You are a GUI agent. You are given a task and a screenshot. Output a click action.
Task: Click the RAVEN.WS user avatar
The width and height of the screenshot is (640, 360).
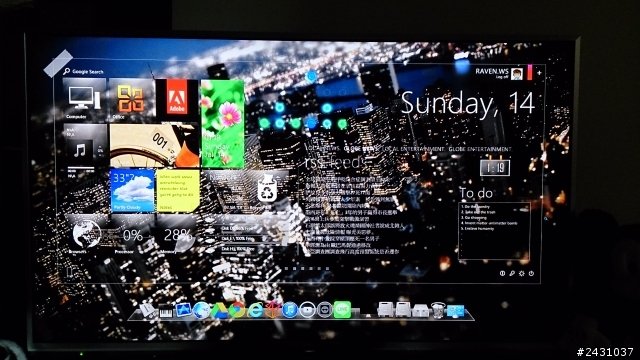point(517,73)
